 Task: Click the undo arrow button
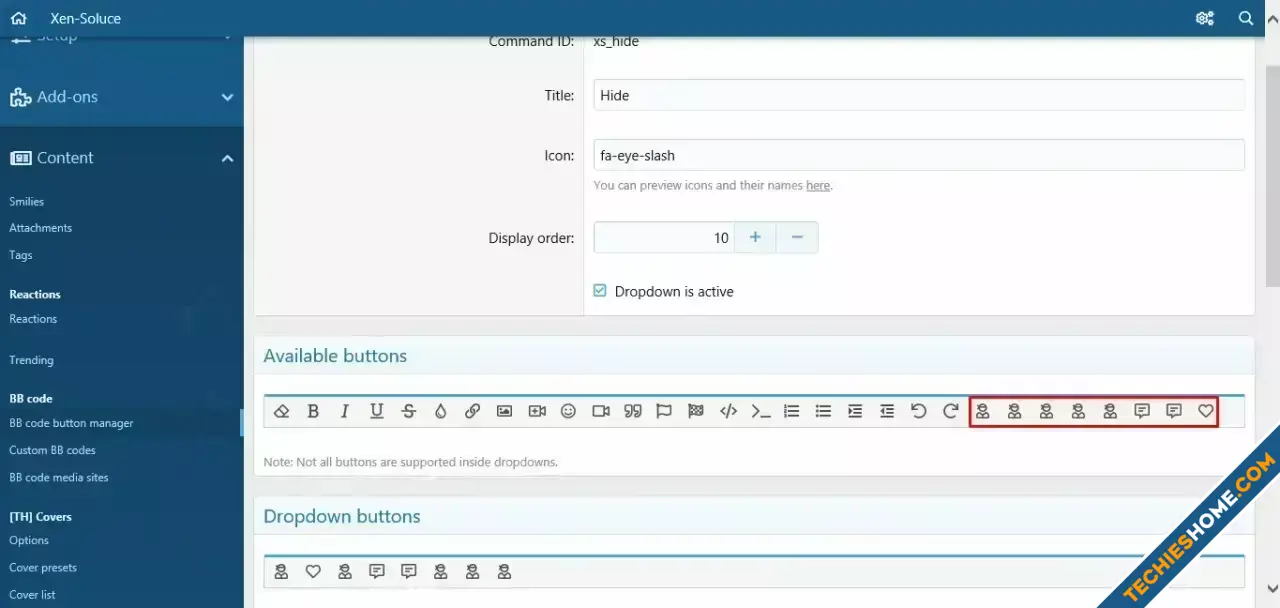919,411
